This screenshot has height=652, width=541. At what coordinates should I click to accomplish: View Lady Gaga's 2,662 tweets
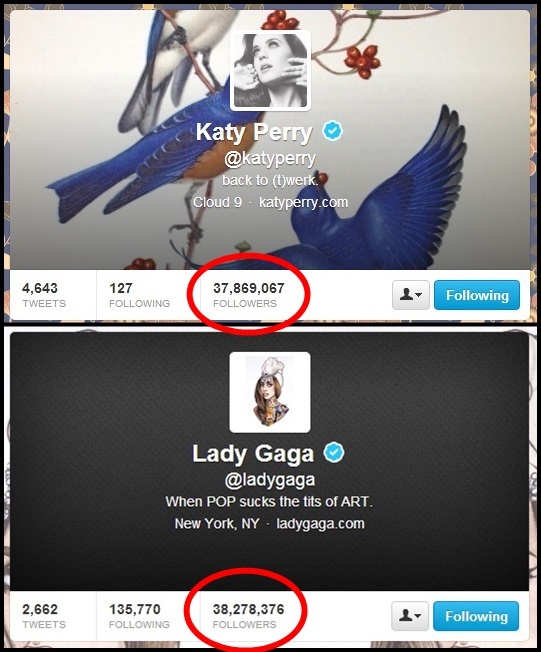[44, 616]
